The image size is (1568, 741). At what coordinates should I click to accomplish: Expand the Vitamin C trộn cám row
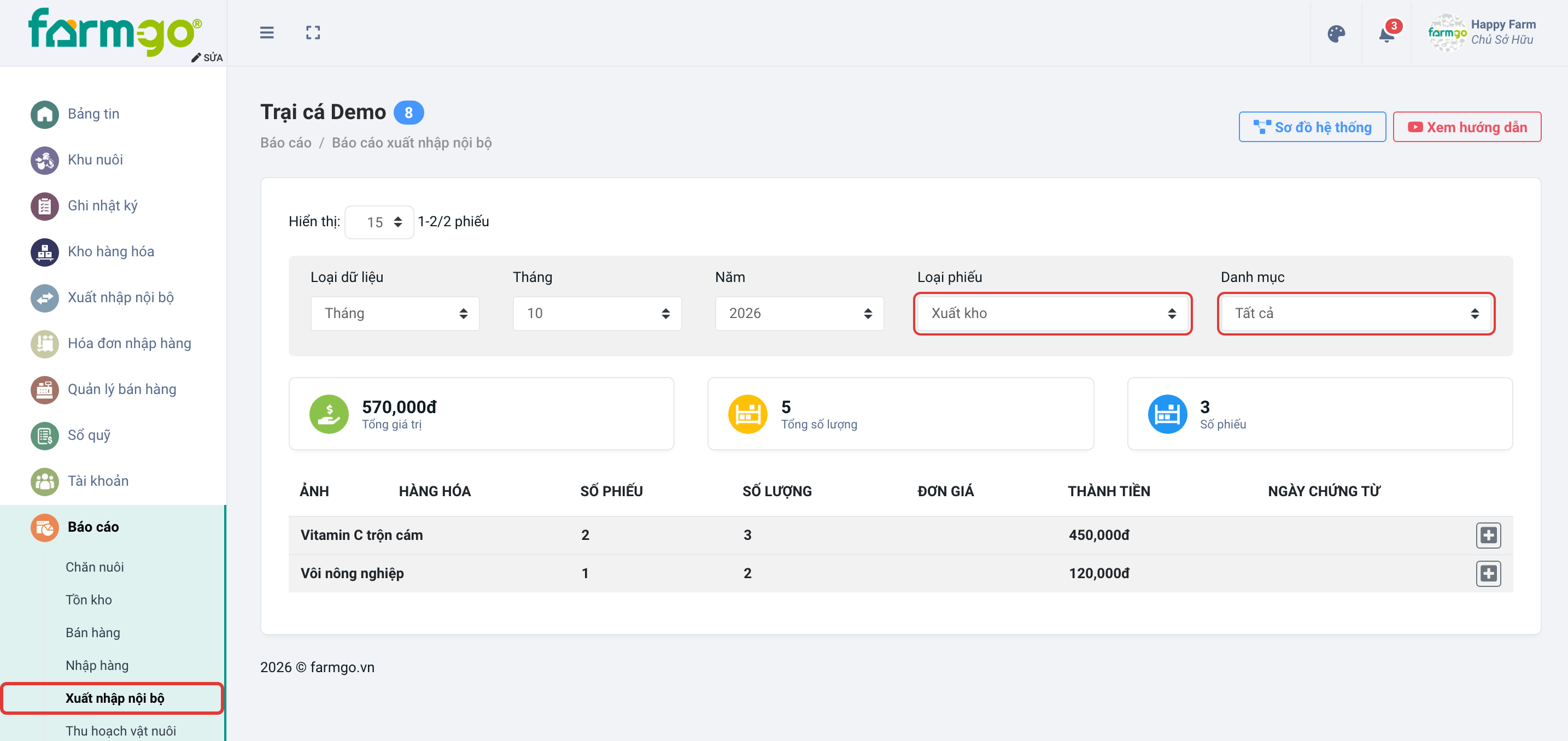coord(1488,536)
